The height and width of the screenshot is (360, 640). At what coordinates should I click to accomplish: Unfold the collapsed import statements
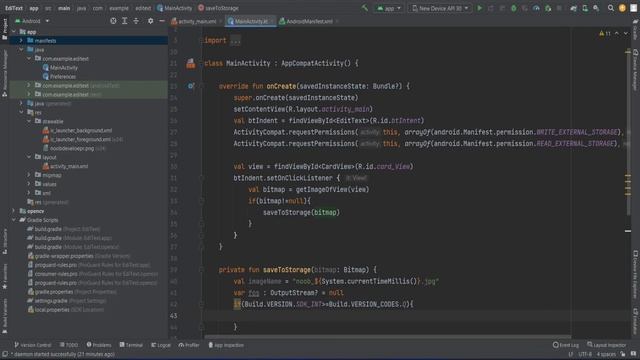point(235,40)
